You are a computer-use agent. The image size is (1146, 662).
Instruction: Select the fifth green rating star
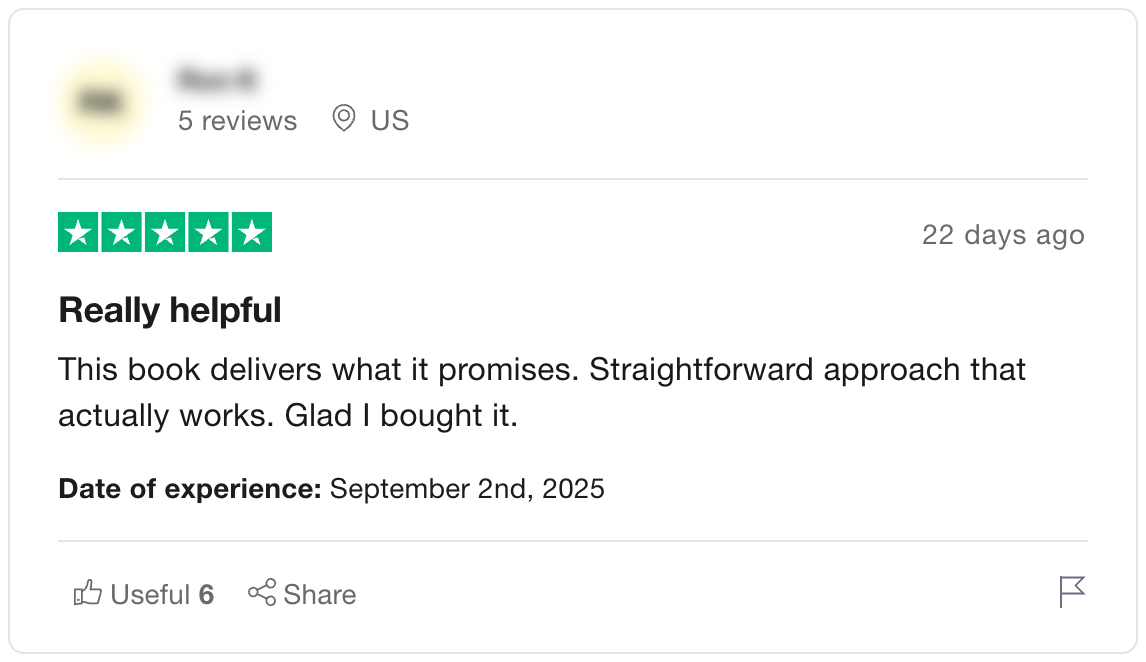252,234
